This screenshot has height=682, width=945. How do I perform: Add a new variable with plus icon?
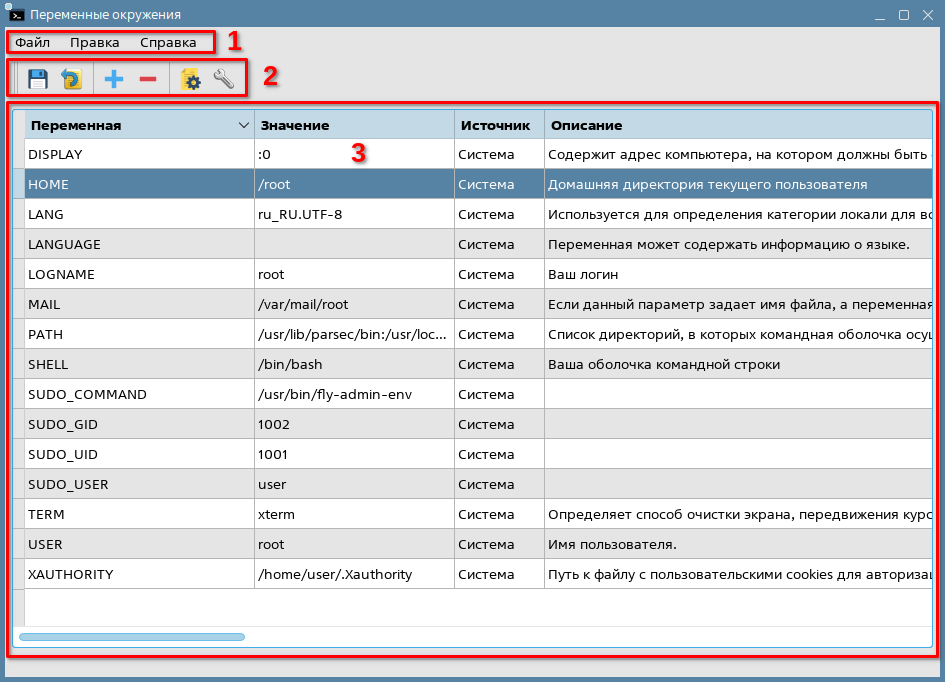[x=114, y=79]
